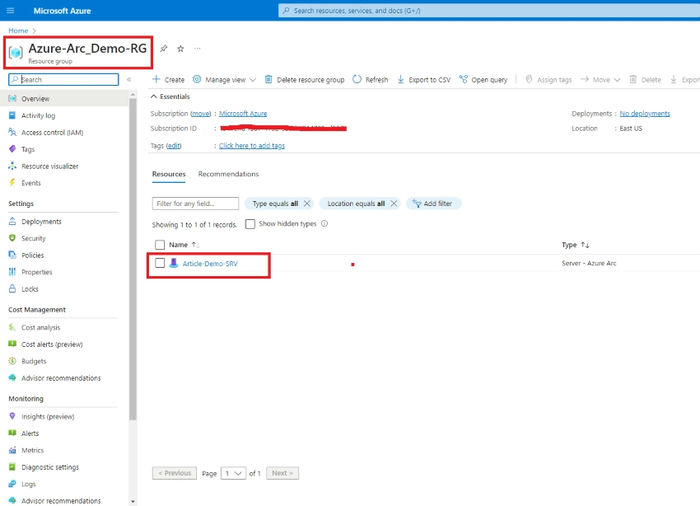Open the Azure portal hamburger menu
This screenshot has width=700, height=506.
(x=11, y=10)
